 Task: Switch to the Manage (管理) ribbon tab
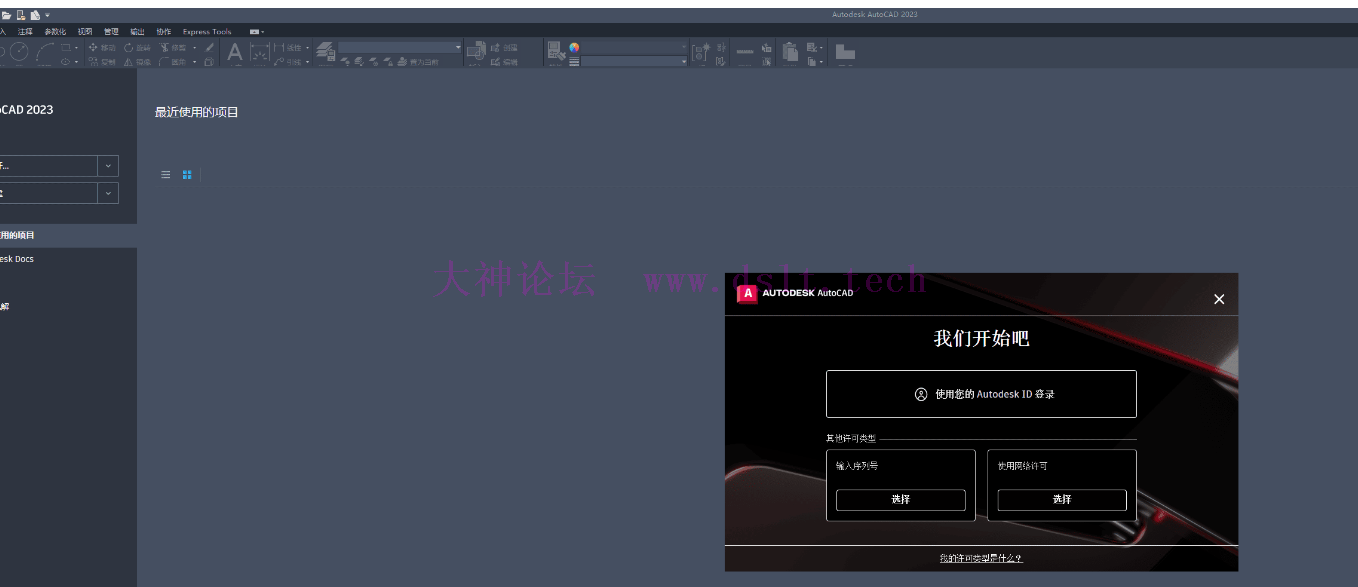pyautogui.click(x=111, y=32)
